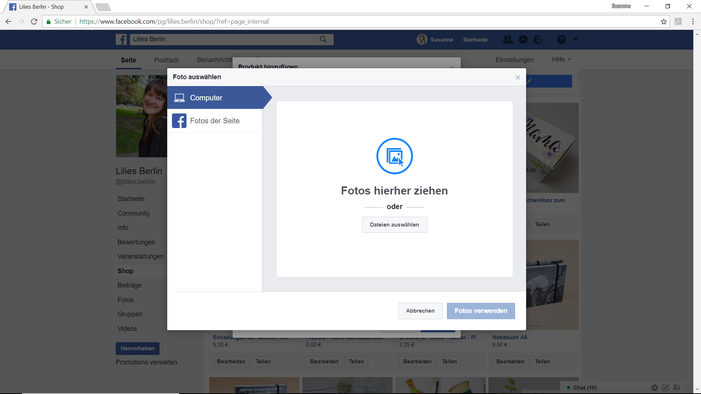
Task: Click the browser back arrow
Action: (8, 21)
